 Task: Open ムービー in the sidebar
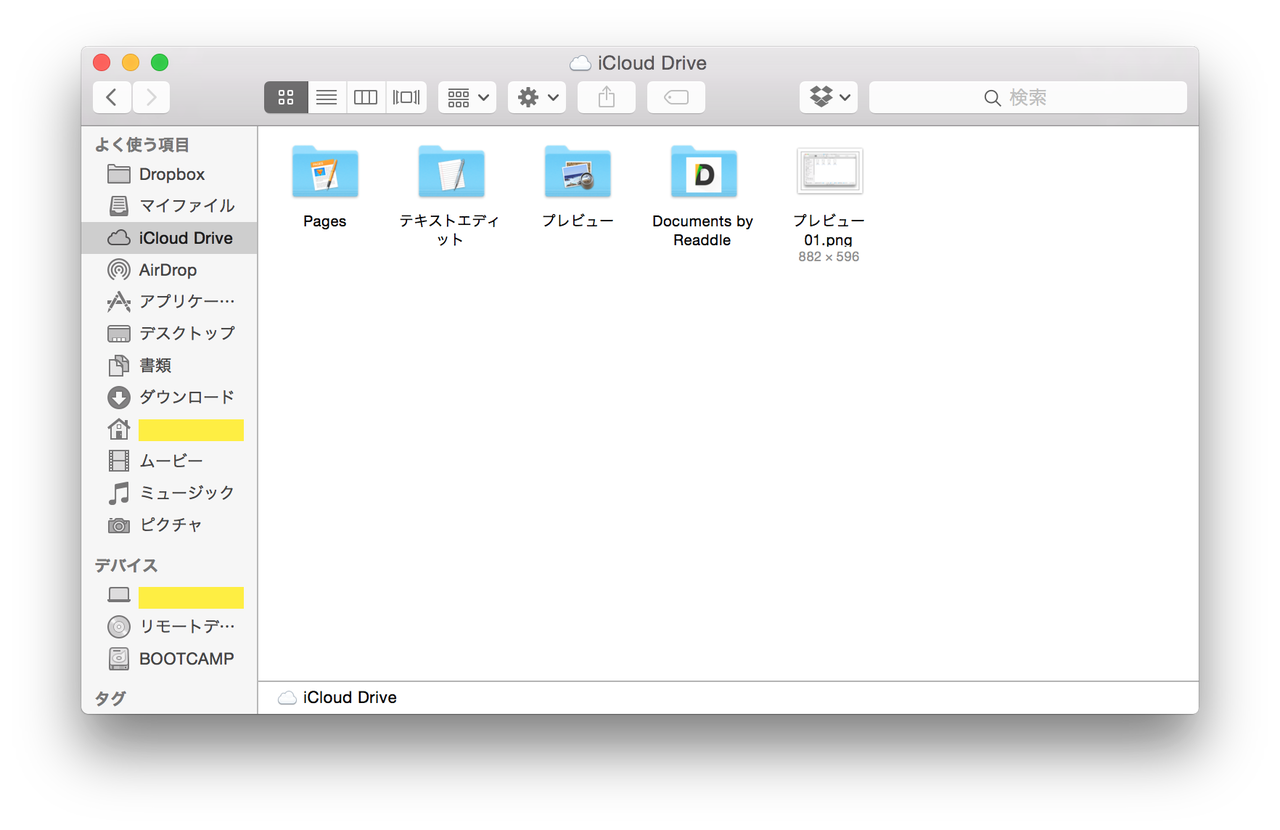170,461
